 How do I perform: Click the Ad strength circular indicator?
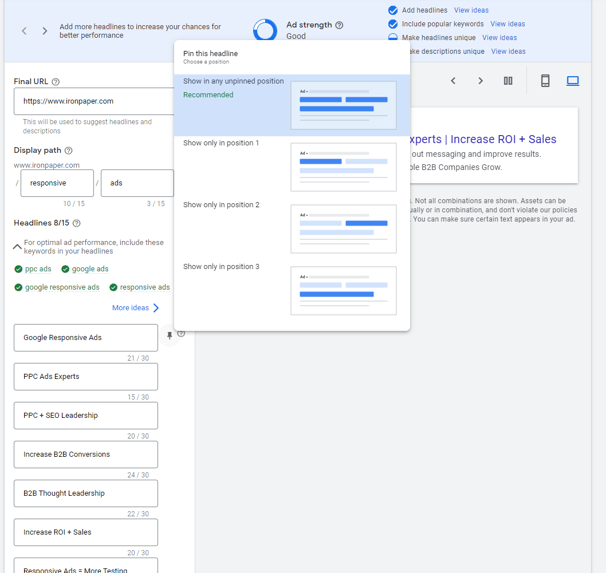click(265, 30)
